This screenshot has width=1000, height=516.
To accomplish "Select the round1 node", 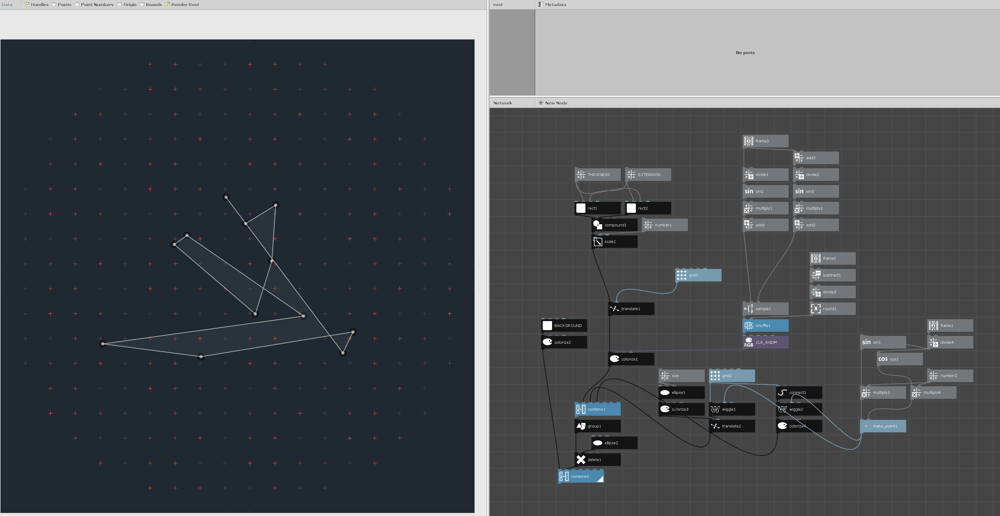I will coord(833,309).
